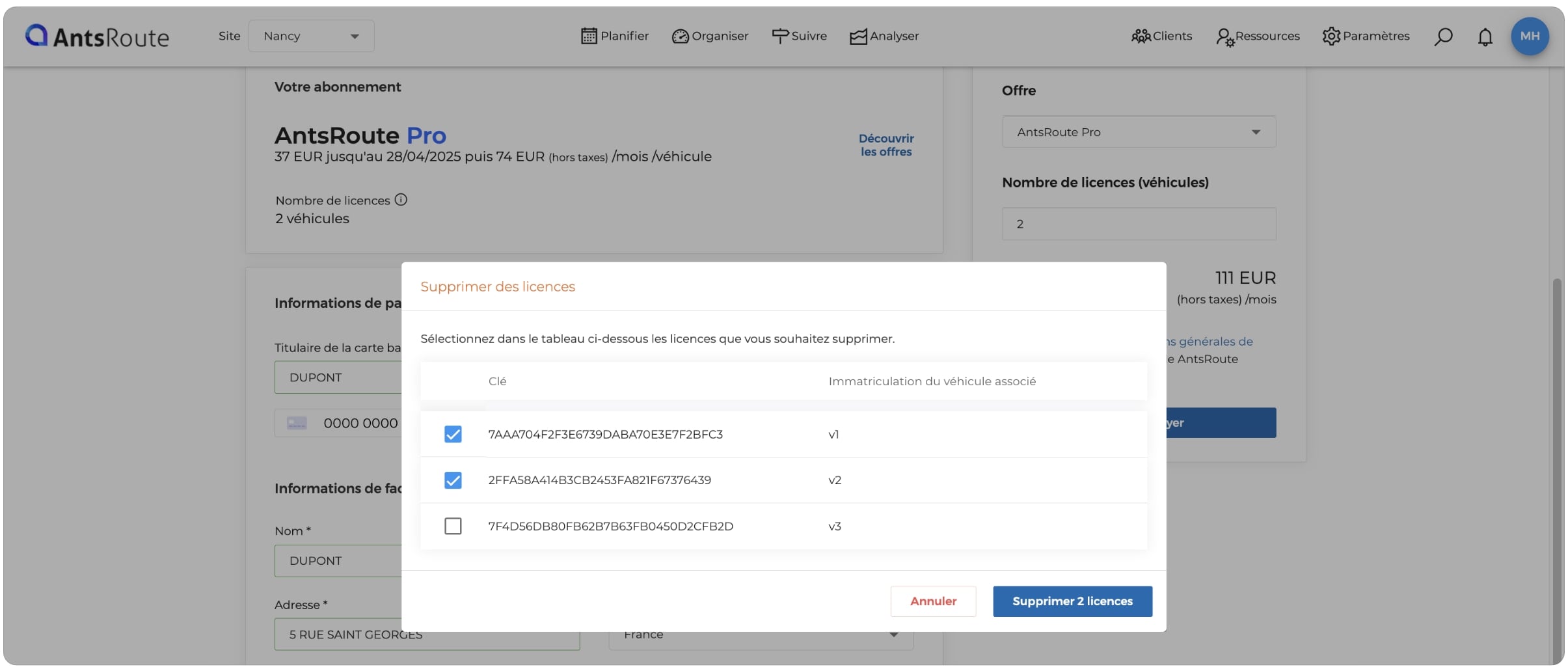Click the Analyser chart icon
This screenshot has height=669, width=1568.
point(858,36)
